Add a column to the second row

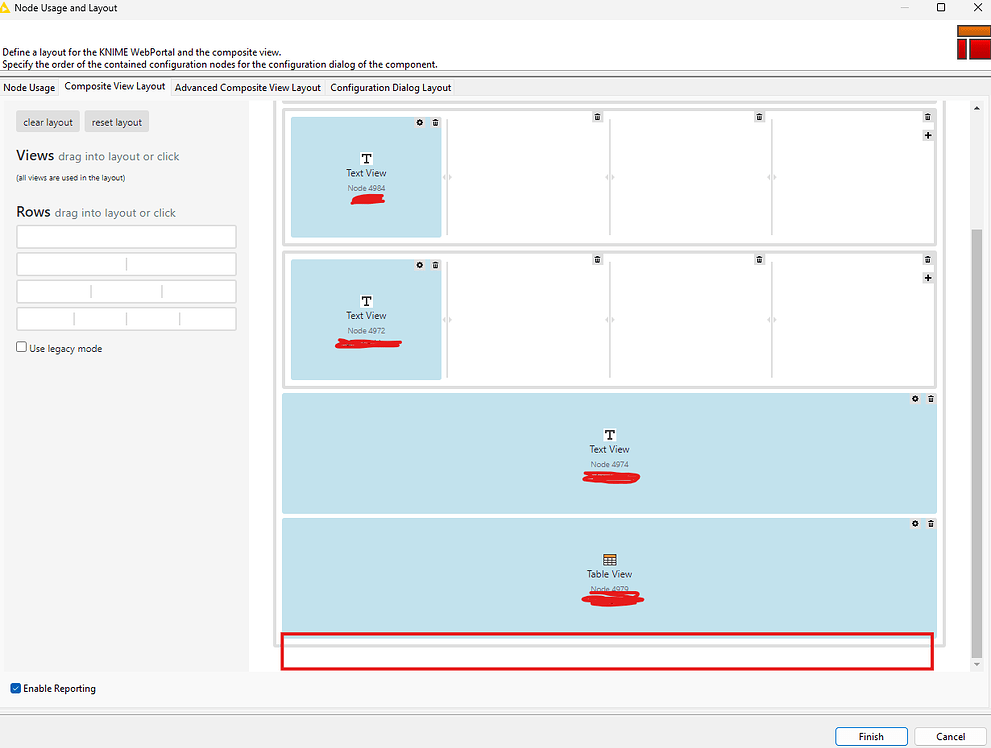[927, 278]
